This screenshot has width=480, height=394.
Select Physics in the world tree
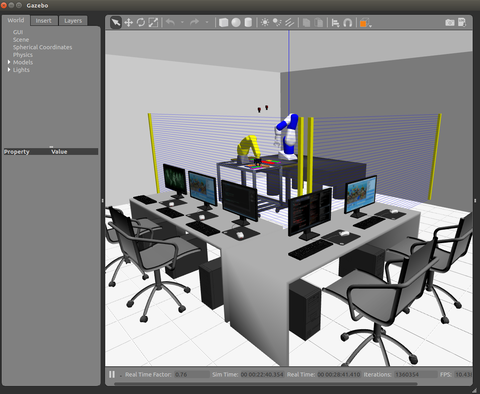(x=23, y=55)
